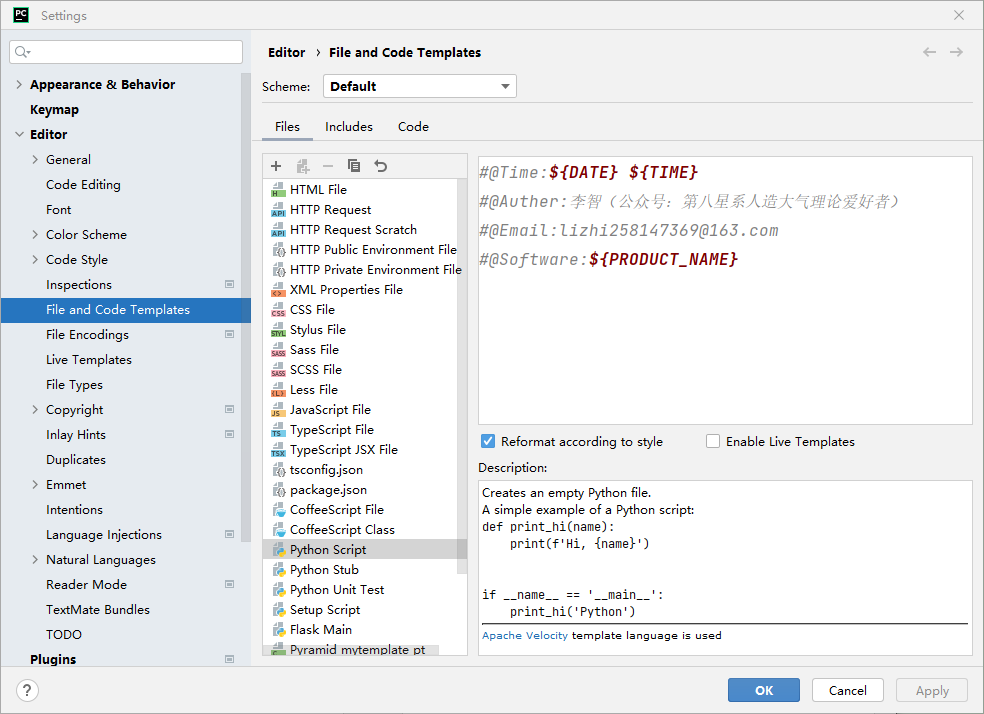Switch to the Code tab
Image resolution: width=984 pixels, height=714 pixels.
click(413, 127)
